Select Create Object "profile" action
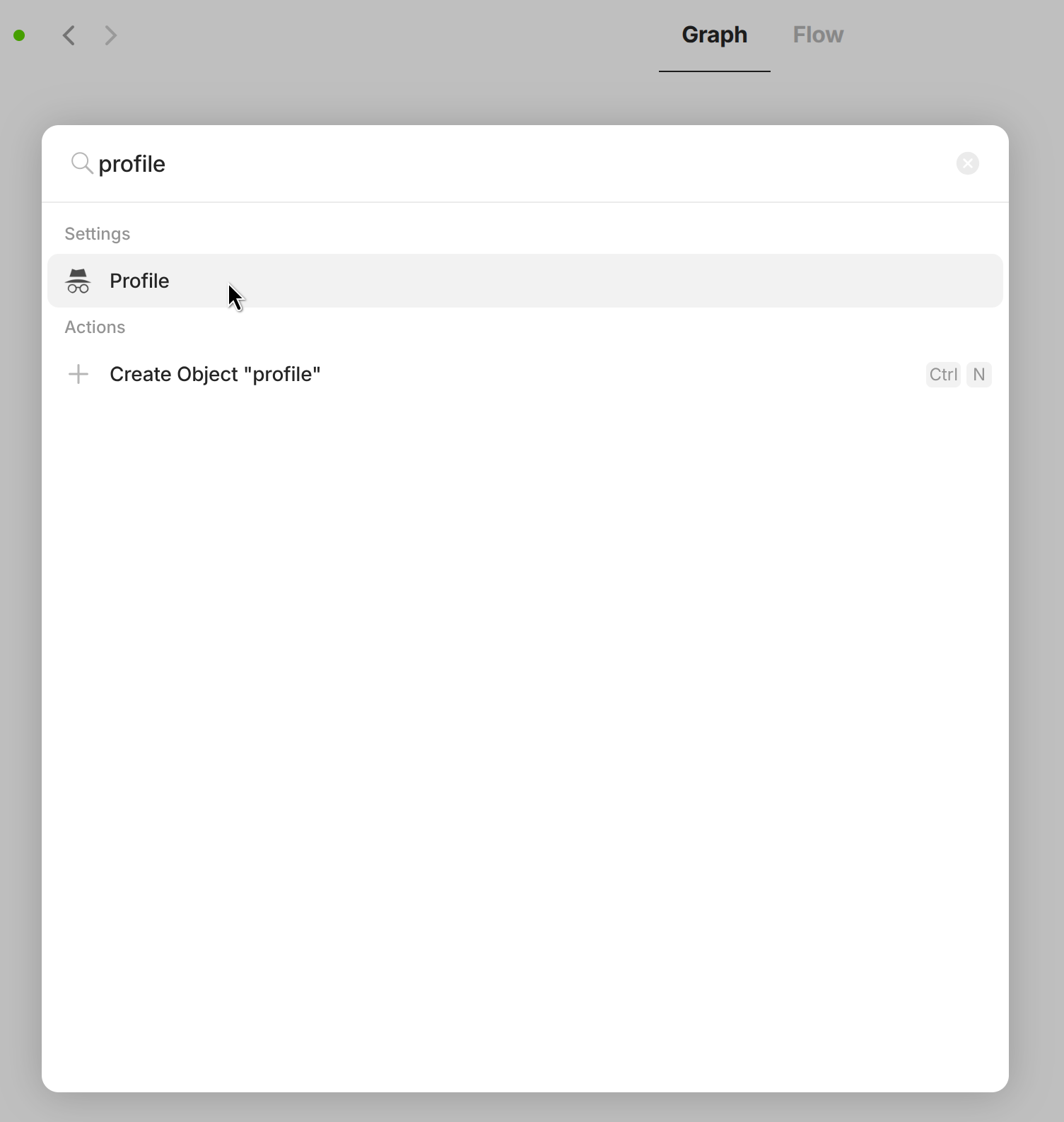1064x1122 pixels. tap(525, 374)
